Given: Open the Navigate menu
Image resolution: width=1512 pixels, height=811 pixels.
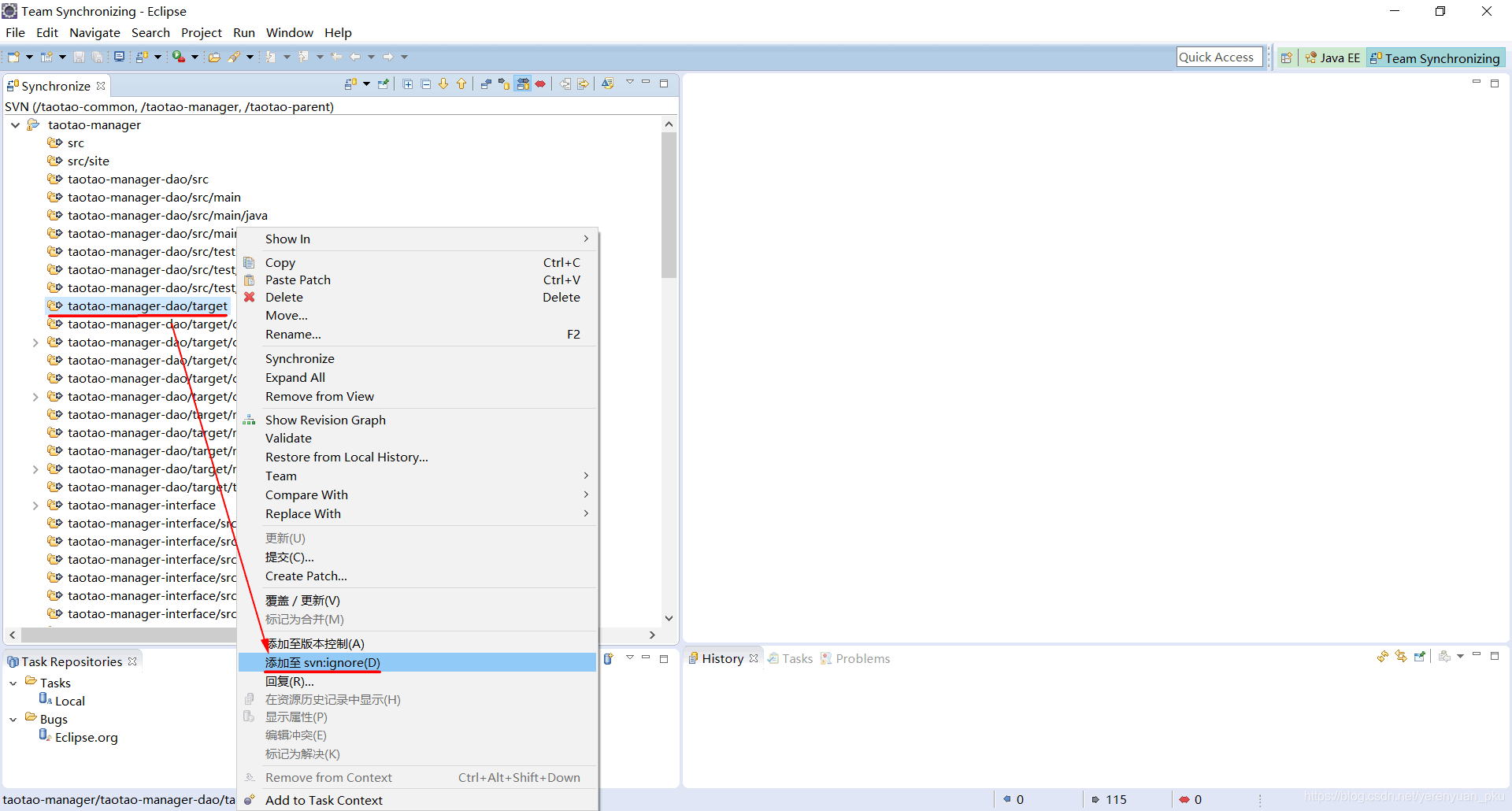Looking at the screenshot, I should (x=94, y=32).
